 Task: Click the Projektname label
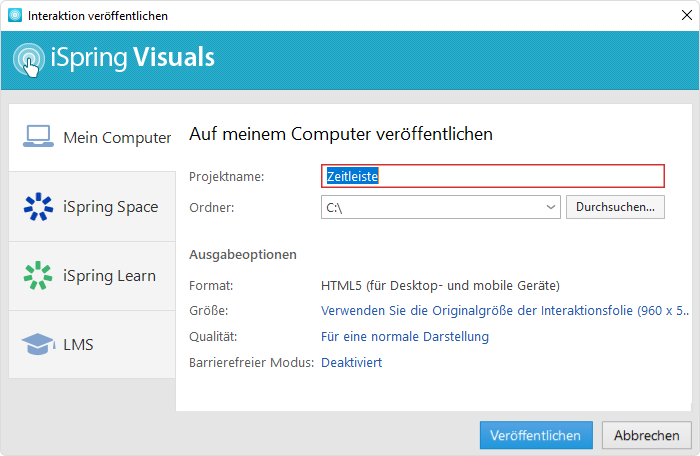click(227, 176)
